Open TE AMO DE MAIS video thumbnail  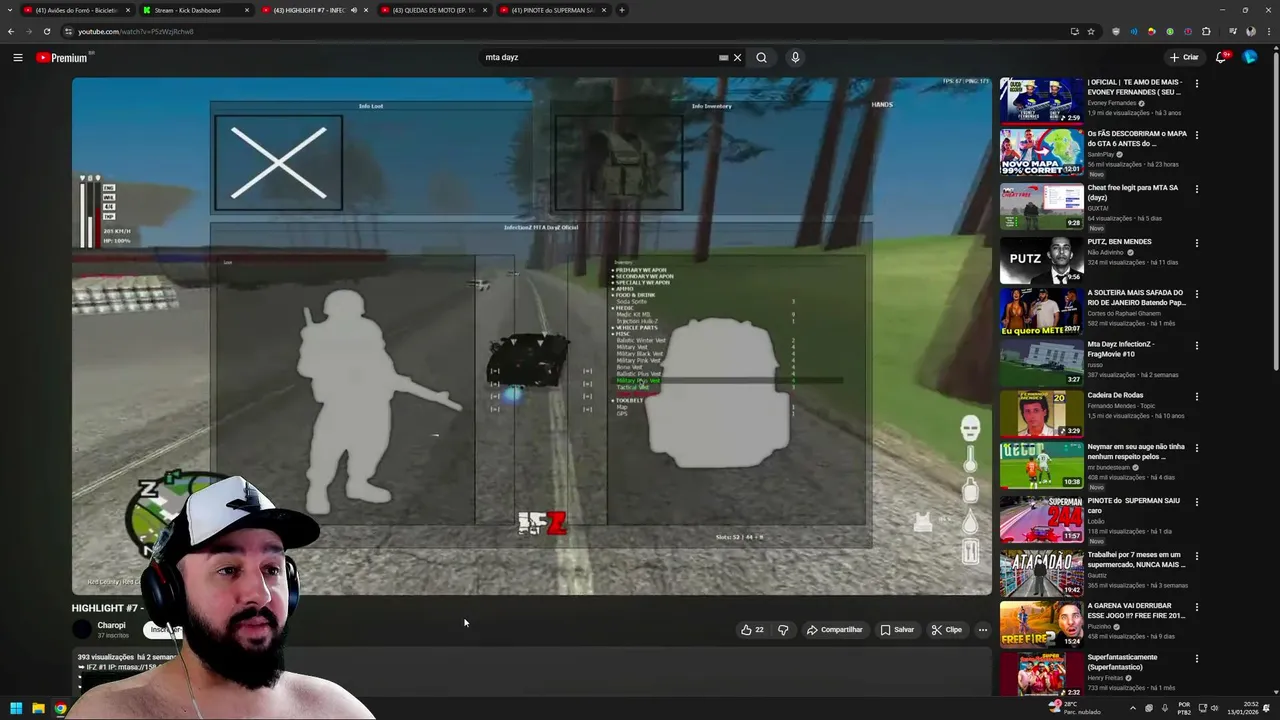coord(1041,100)
